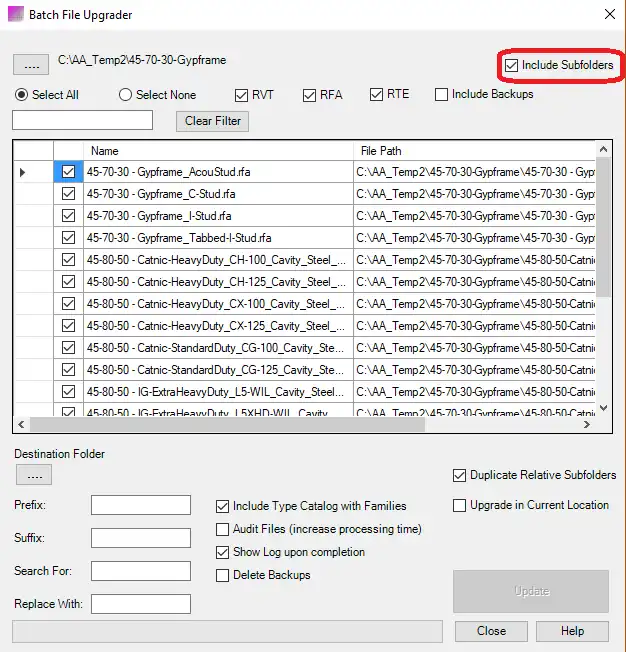Uncheck the RVT file type checkbox
Viewport: 626px width, 652px height.
click(241, 95)
